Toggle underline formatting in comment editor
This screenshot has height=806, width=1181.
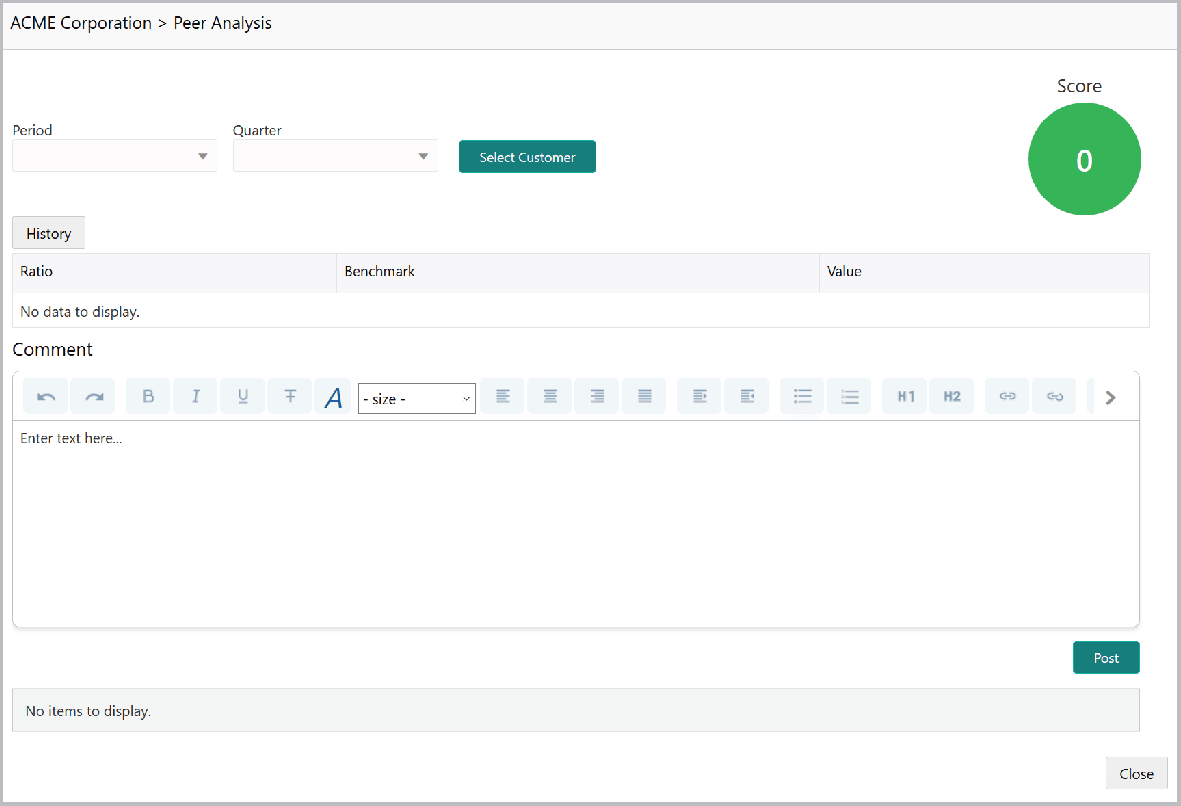click(x=243, y=396)
